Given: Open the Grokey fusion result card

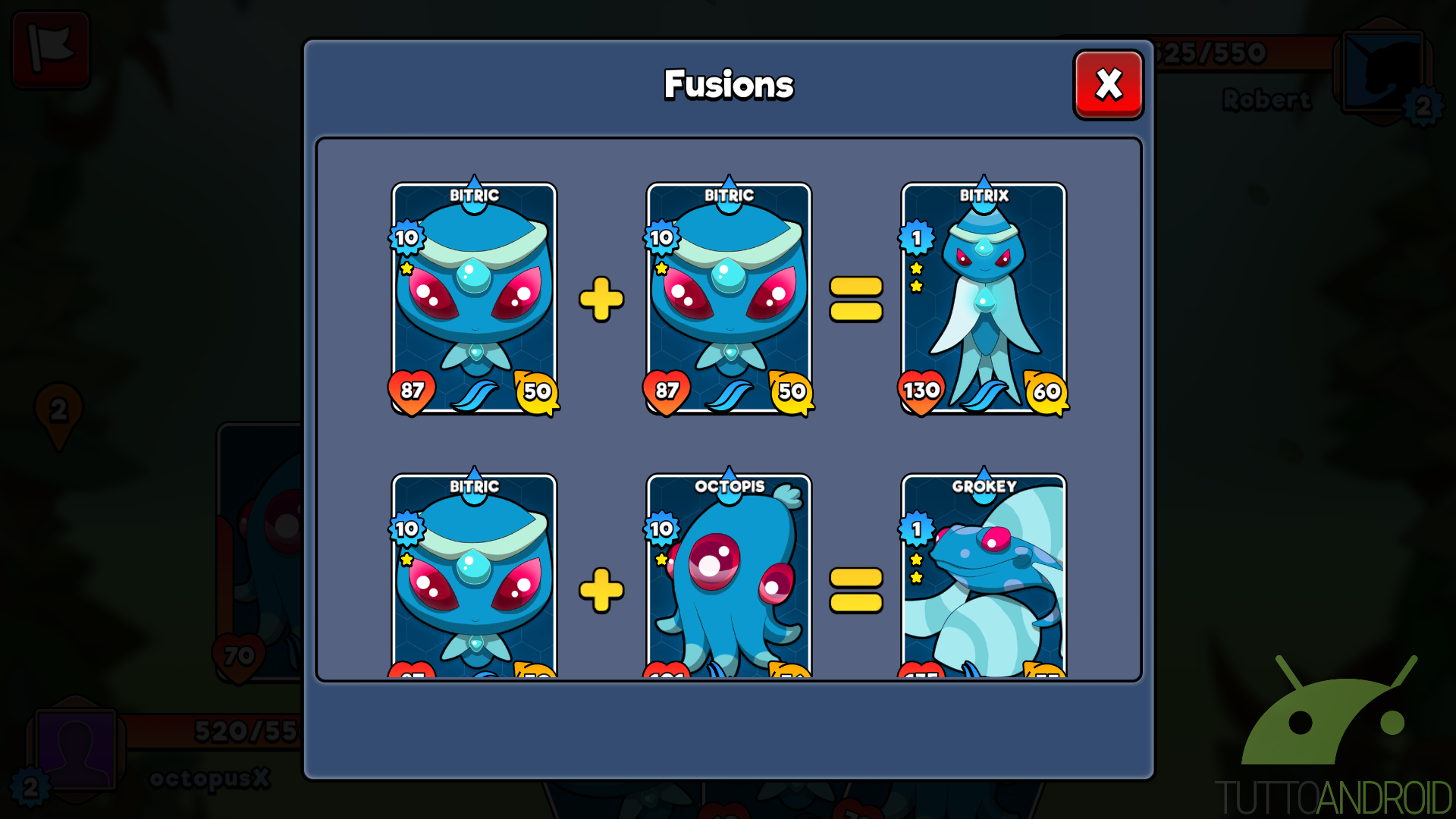Looking at the screenshot, I should [x=984, y=575].
